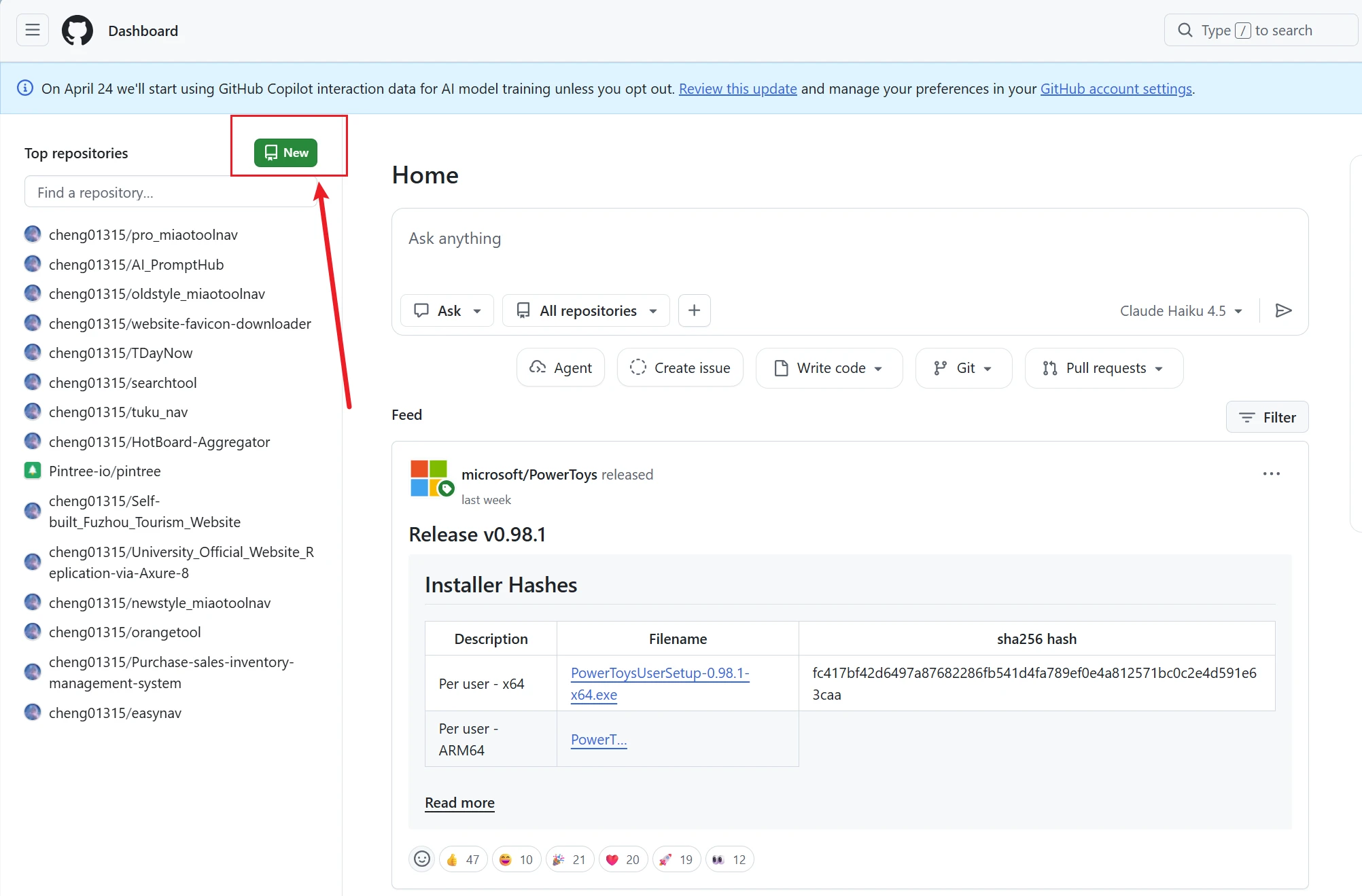Click the plus add attachment button
The width and height of the screenshot is (1362, 896).
(694, 310)
